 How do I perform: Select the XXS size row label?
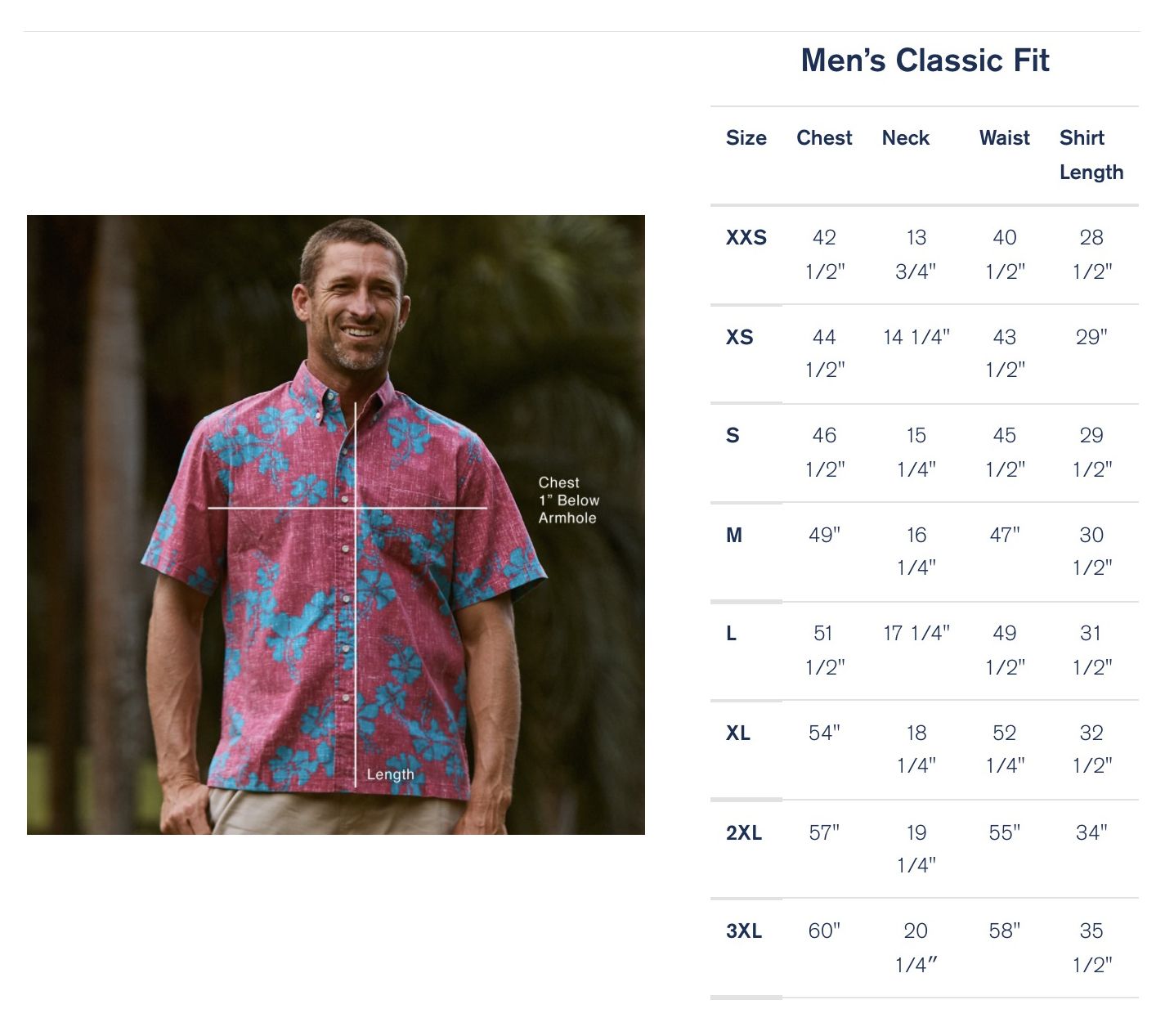pyautogui.click(x=746, y=238)
